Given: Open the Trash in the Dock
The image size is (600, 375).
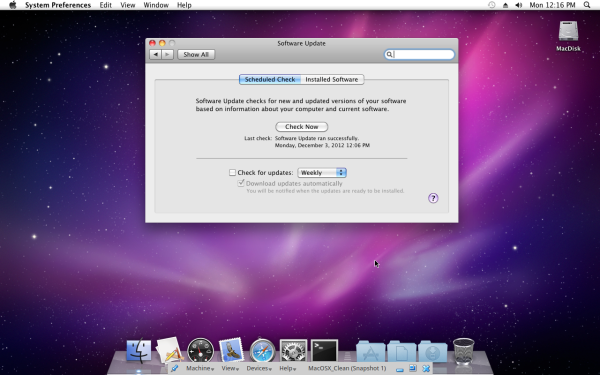Looking at the screenshot, I should (x=463, y=351).
